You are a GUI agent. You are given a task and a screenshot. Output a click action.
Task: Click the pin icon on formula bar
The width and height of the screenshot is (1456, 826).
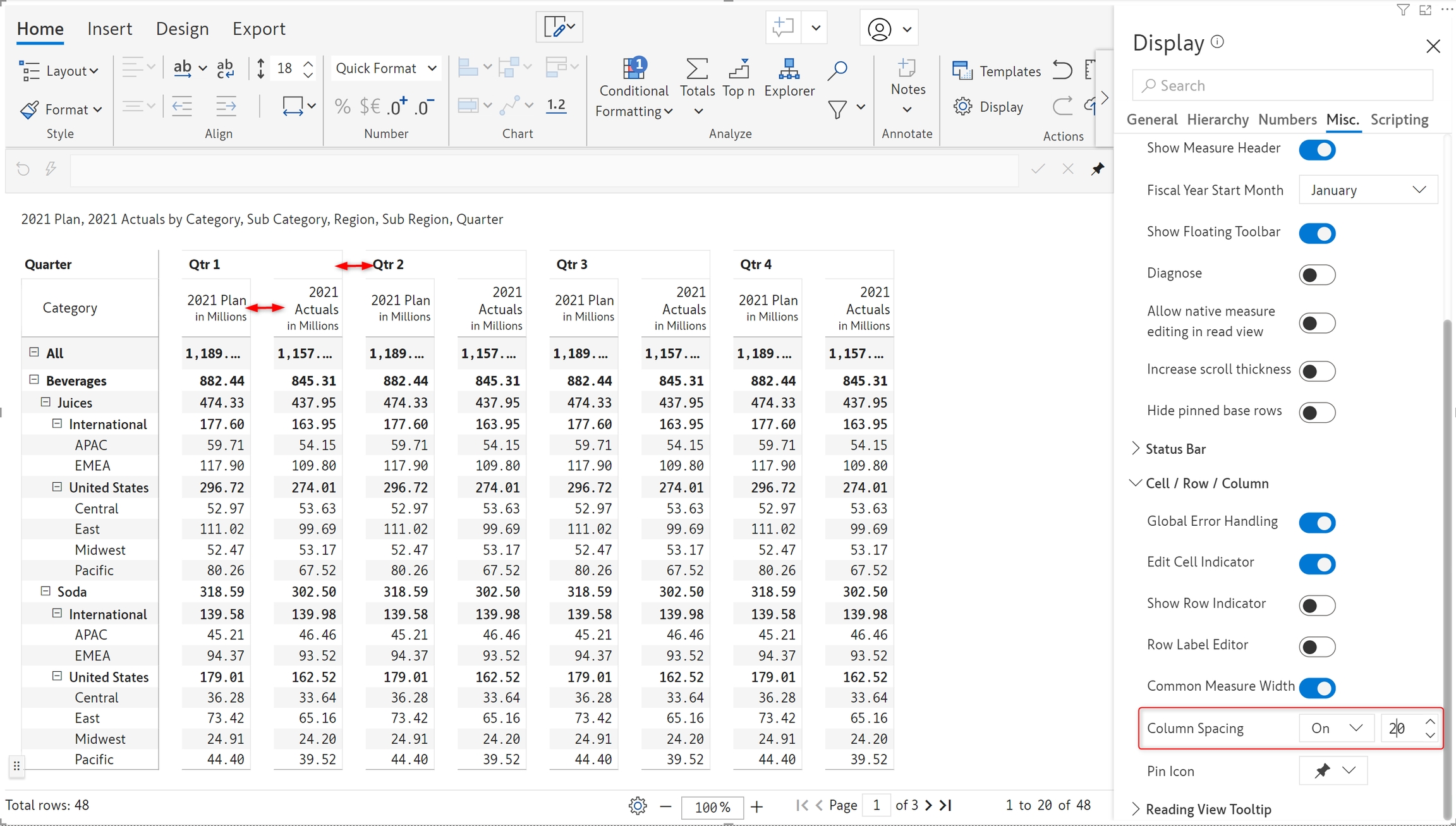click(x=1098, y=169)
